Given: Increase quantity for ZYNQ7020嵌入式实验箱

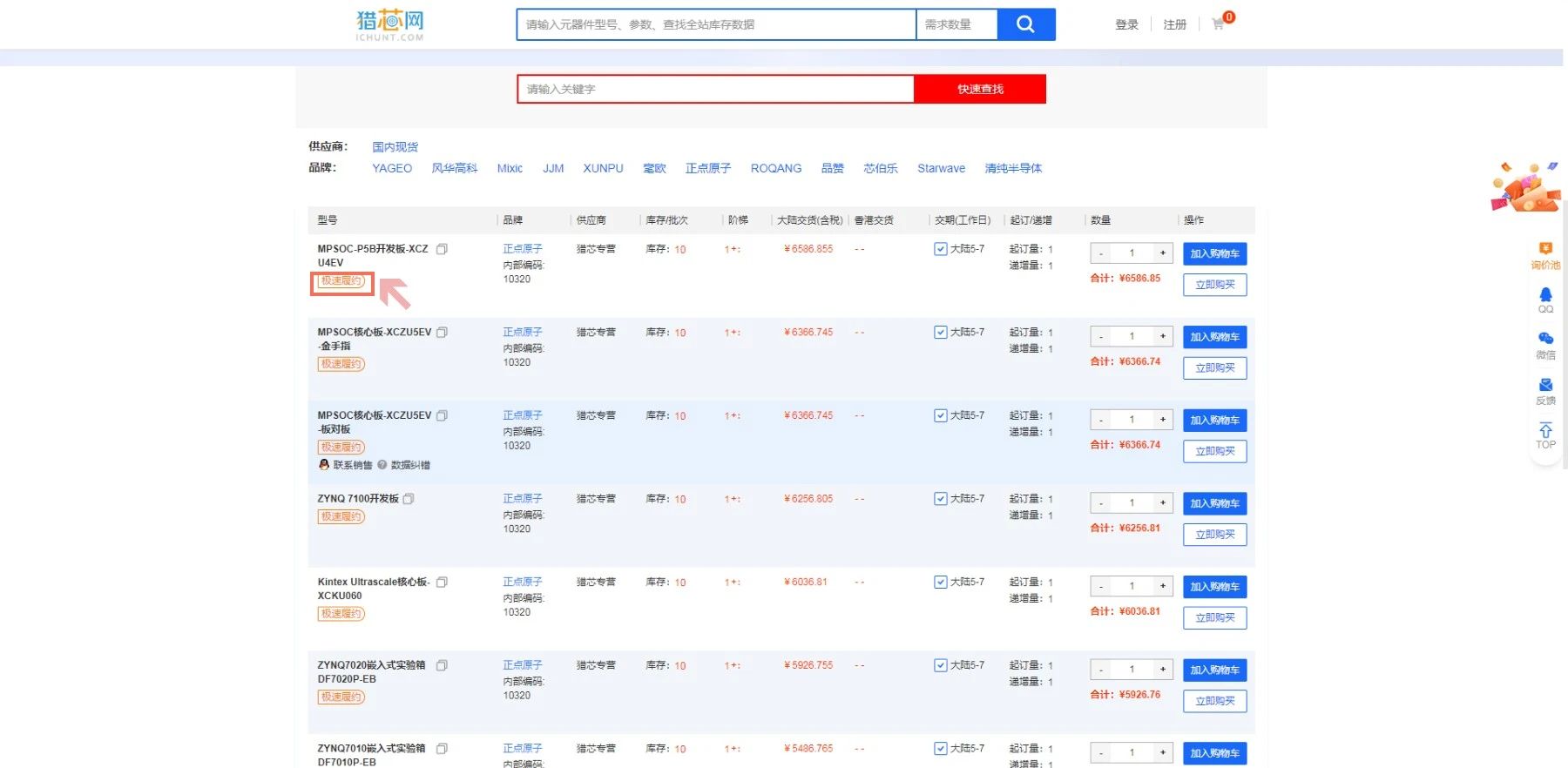Looking at the screenshot, I should coord(1163,670).
